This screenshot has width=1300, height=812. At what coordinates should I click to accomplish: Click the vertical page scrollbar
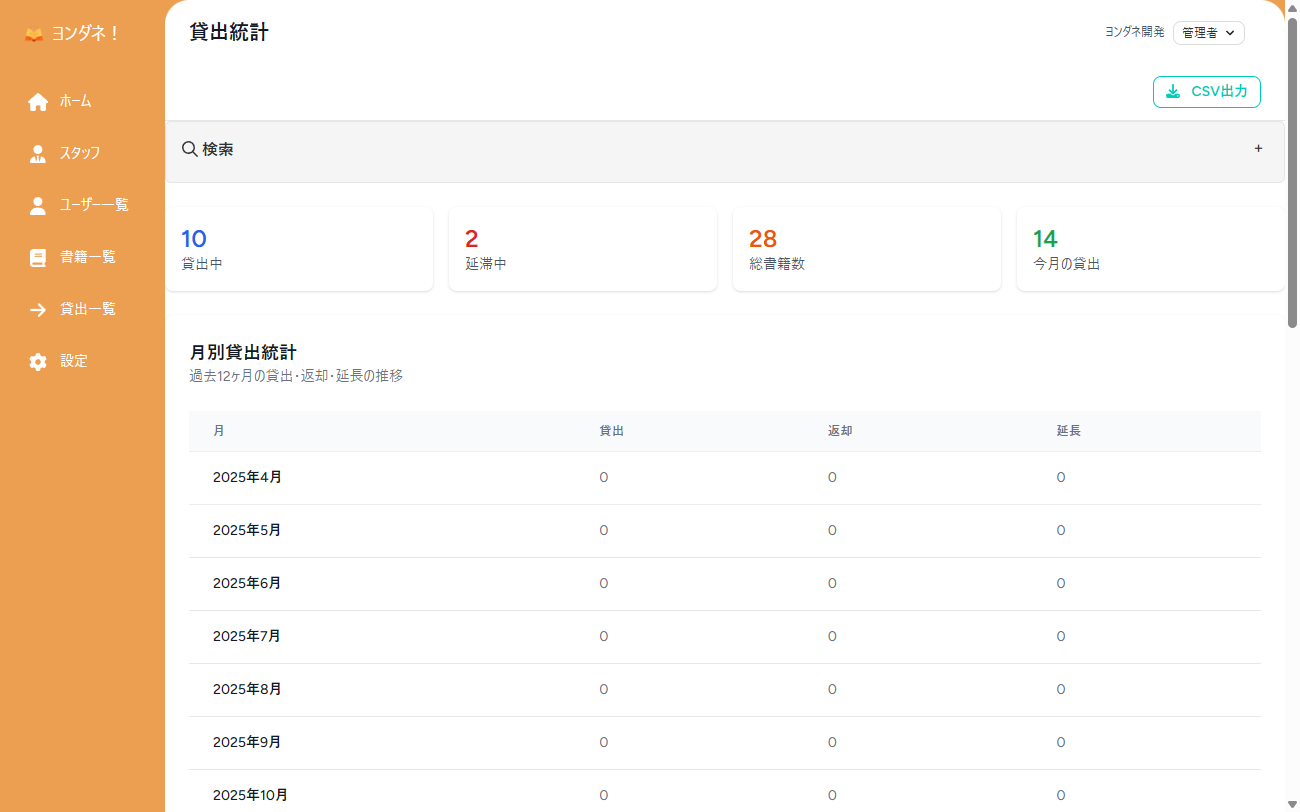[1292, 180]
